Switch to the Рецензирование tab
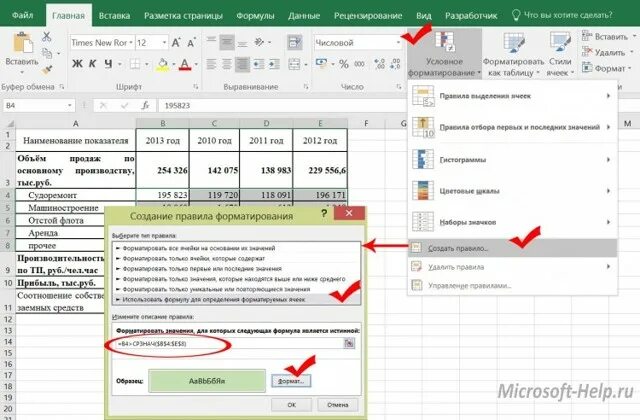Image resolution: width=640 pixels, height=420 pixels. tap(368, 16)
